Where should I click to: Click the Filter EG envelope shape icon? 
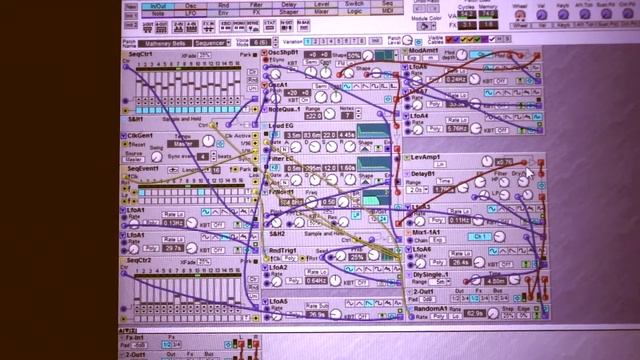point(365,182)
